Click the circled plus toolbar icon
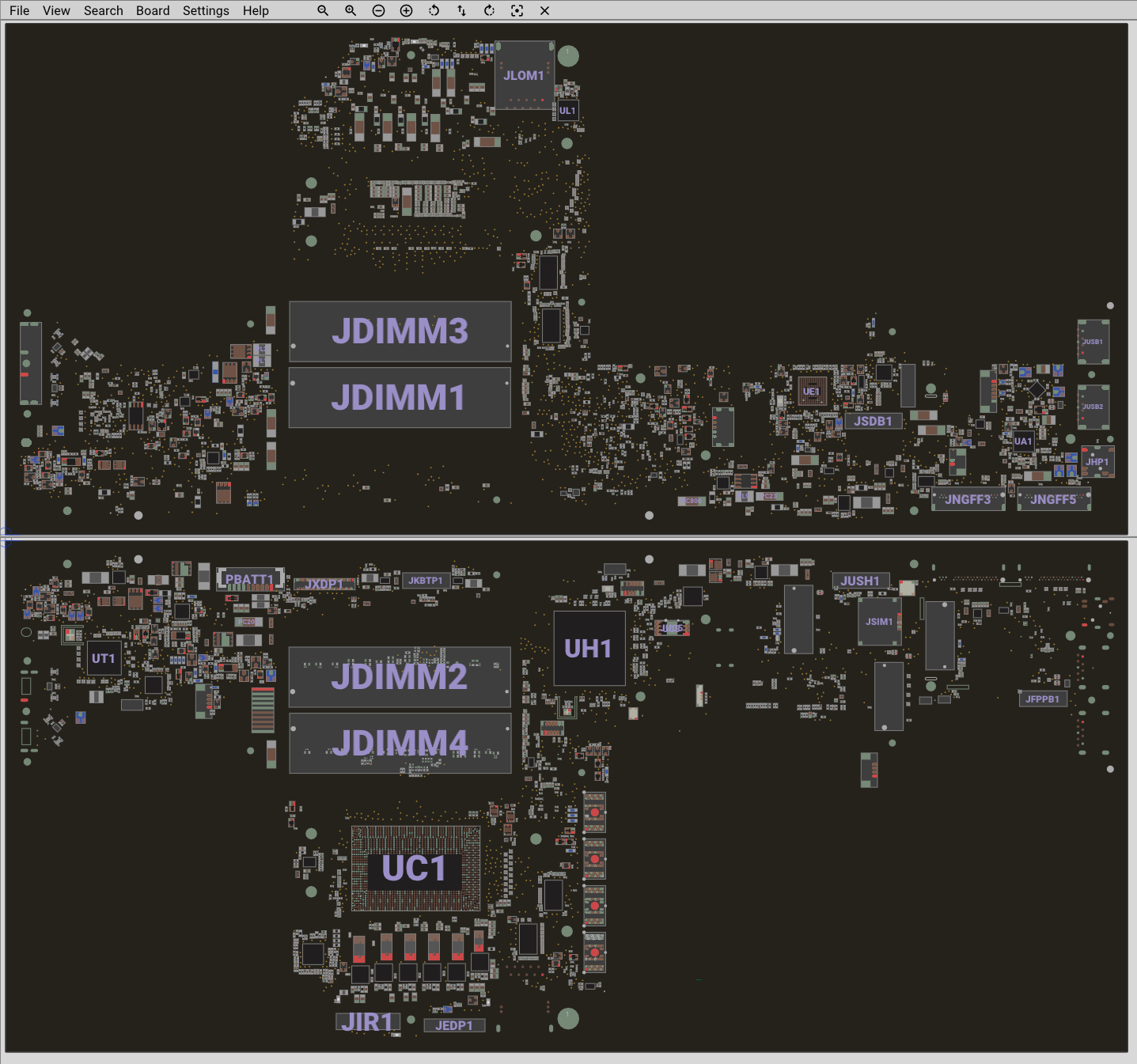 point(406,10)
